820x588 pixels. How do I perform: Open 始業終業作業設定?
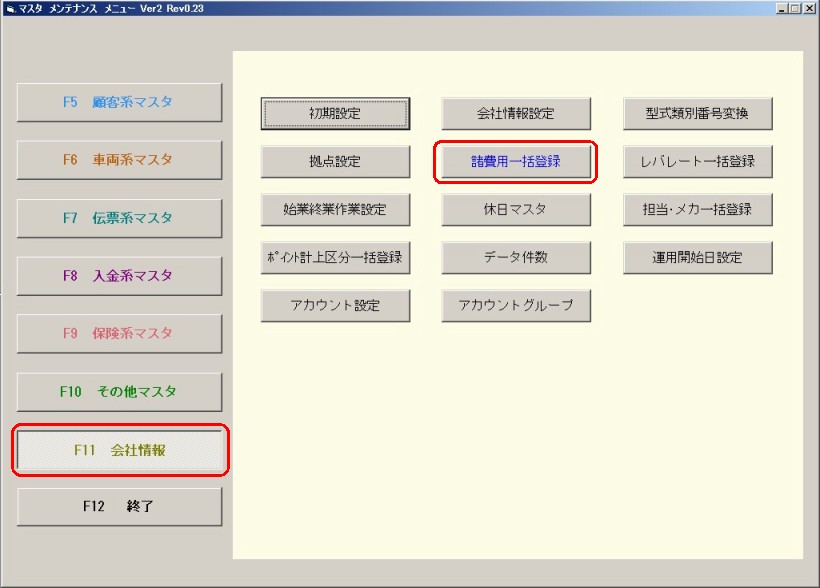(x=335, y=210)
